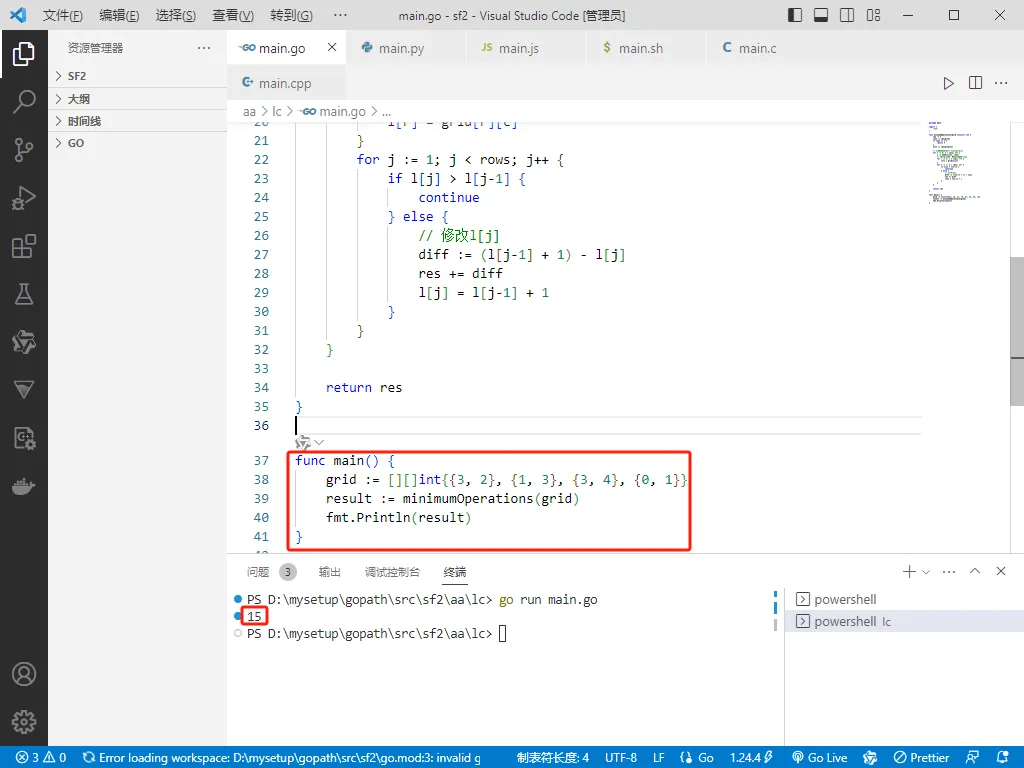The image size is (1024, 768).
Task: Close the terminal panel
Action: (1001, 571)
